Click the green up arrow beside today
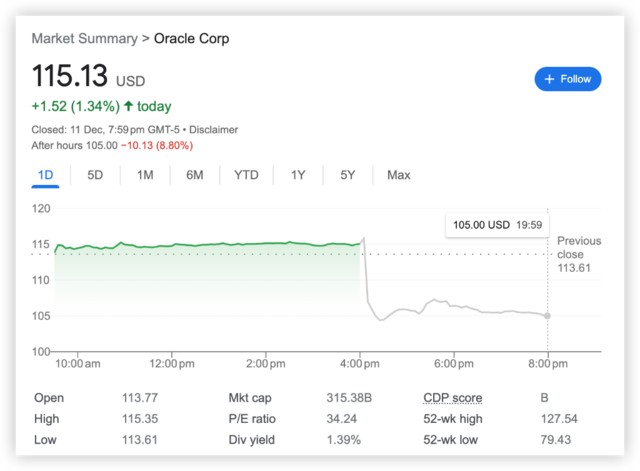 pos(128,106)
